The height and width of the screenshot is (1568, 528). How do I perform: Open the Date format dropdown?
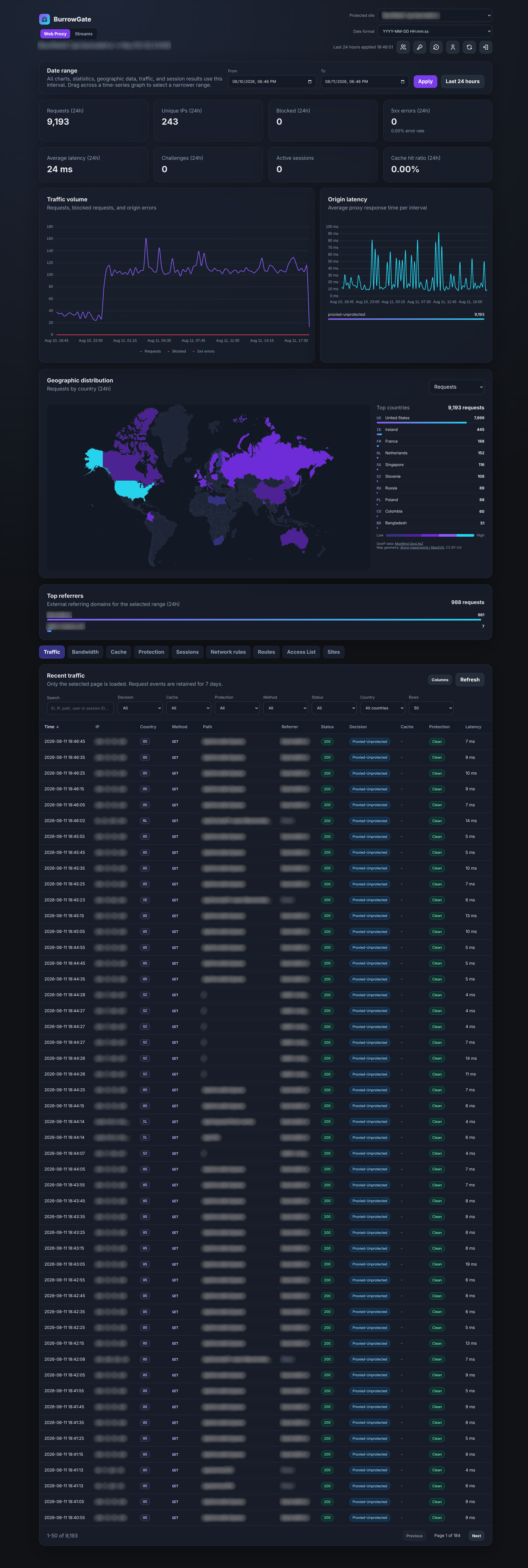click(x=435, y=31)
